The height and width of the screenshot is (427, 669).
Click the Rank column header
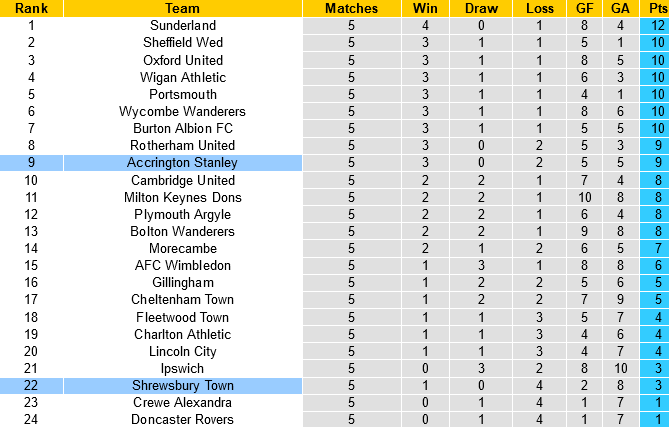pos(31,8)
